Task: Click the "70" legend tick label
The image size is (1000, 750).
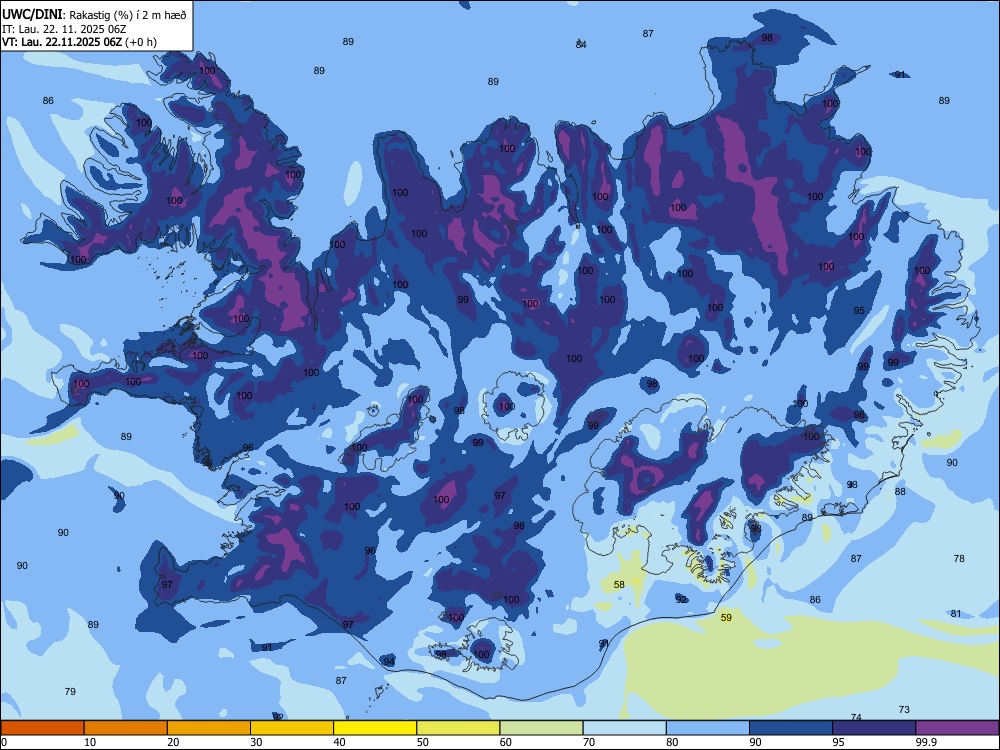Action: (589, 742)
